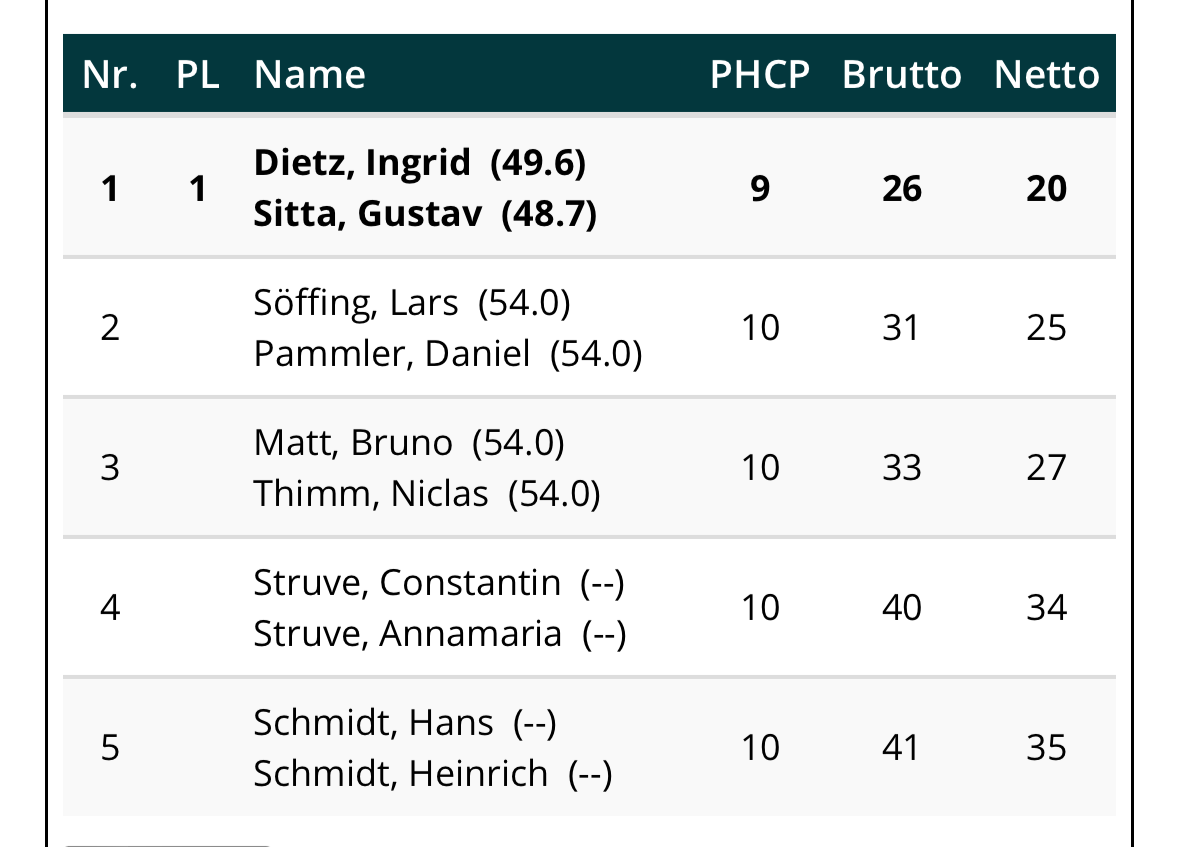This screenshot has height=847, width=1179.
Task: Click Brutto score 26 in first row
Action: coord(901,189)
